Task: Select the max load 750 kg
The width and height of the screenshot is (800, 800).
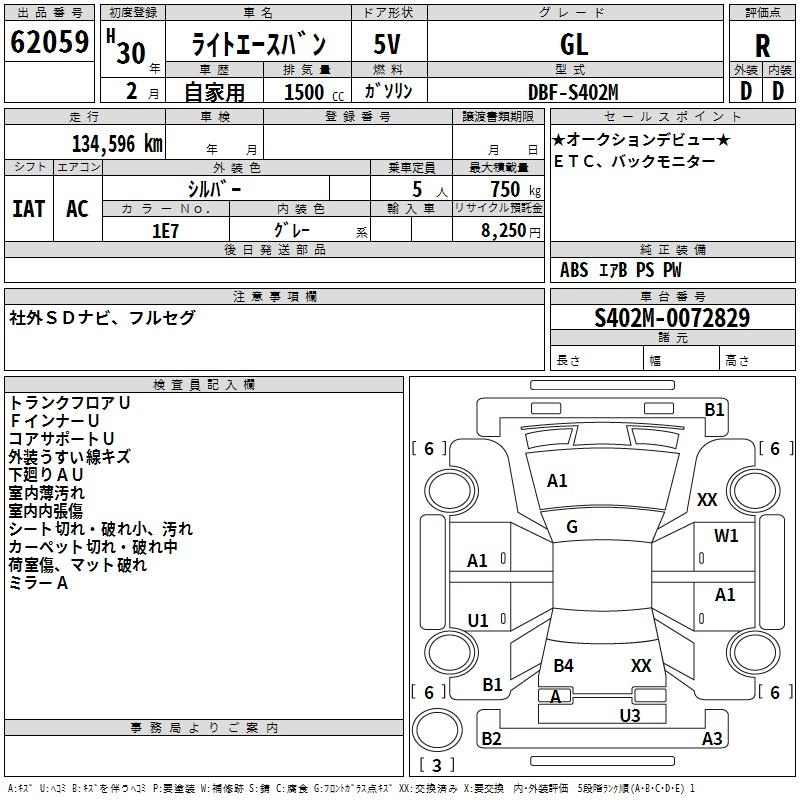Action: [515, 189]
